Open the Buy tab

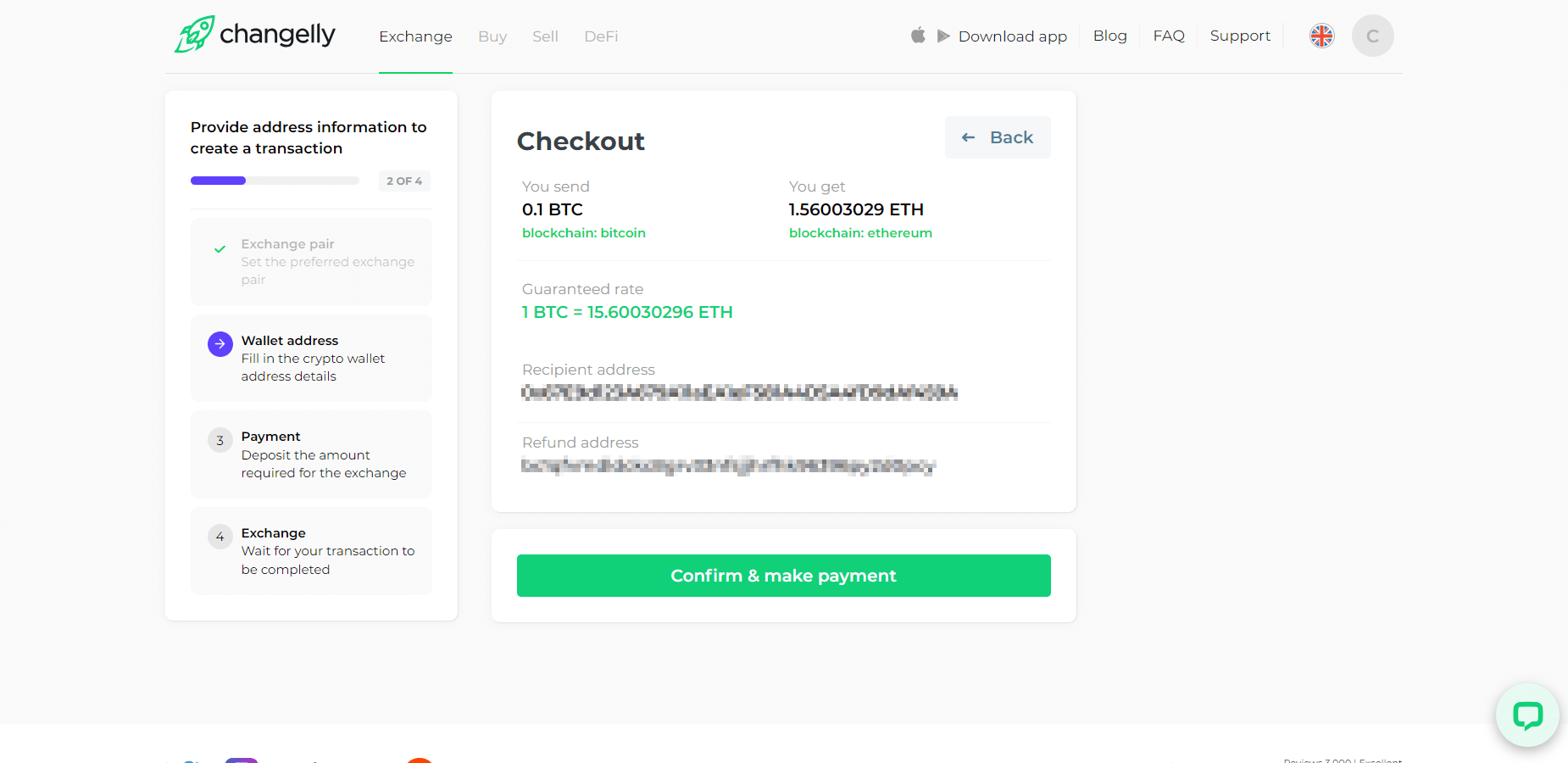pos(492,36)
